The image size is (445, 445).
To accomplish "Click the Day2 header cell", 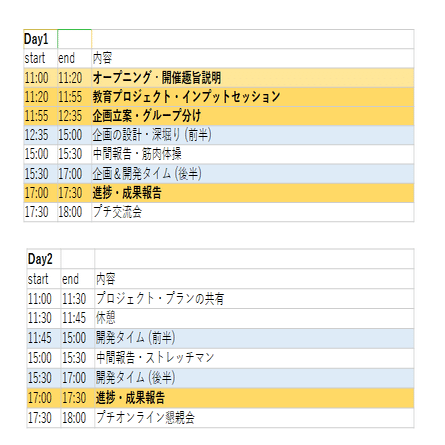I will [44, 259].
